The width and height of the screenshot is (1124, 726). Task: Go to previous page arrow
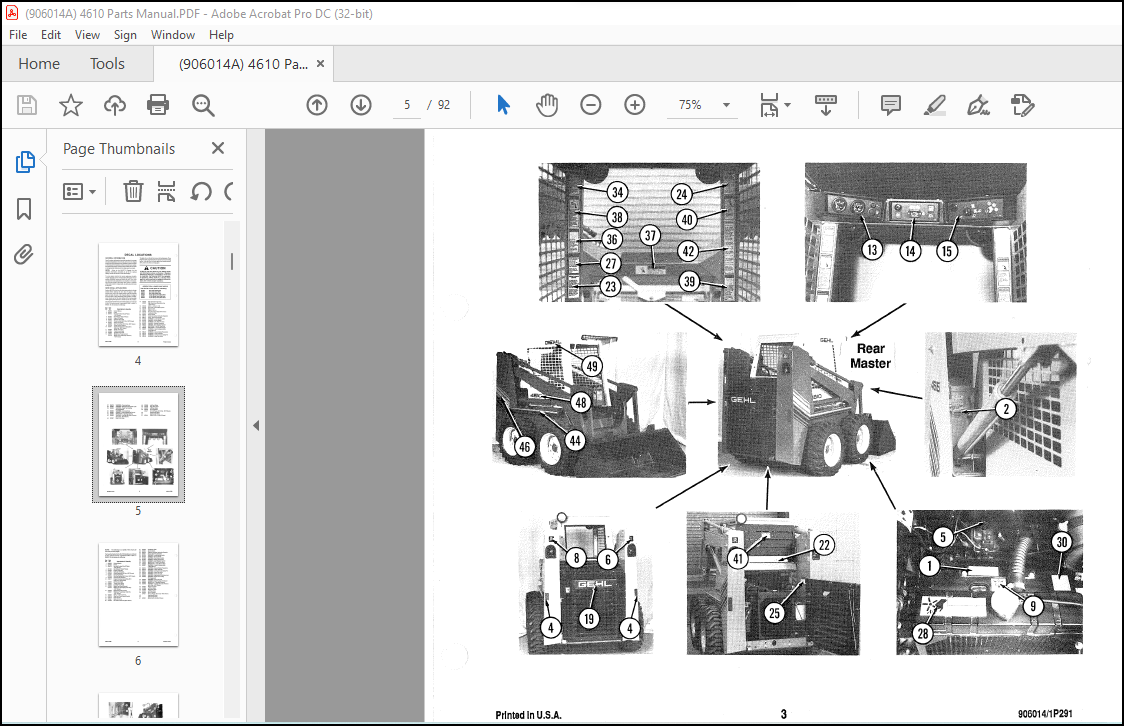(317, 105)
